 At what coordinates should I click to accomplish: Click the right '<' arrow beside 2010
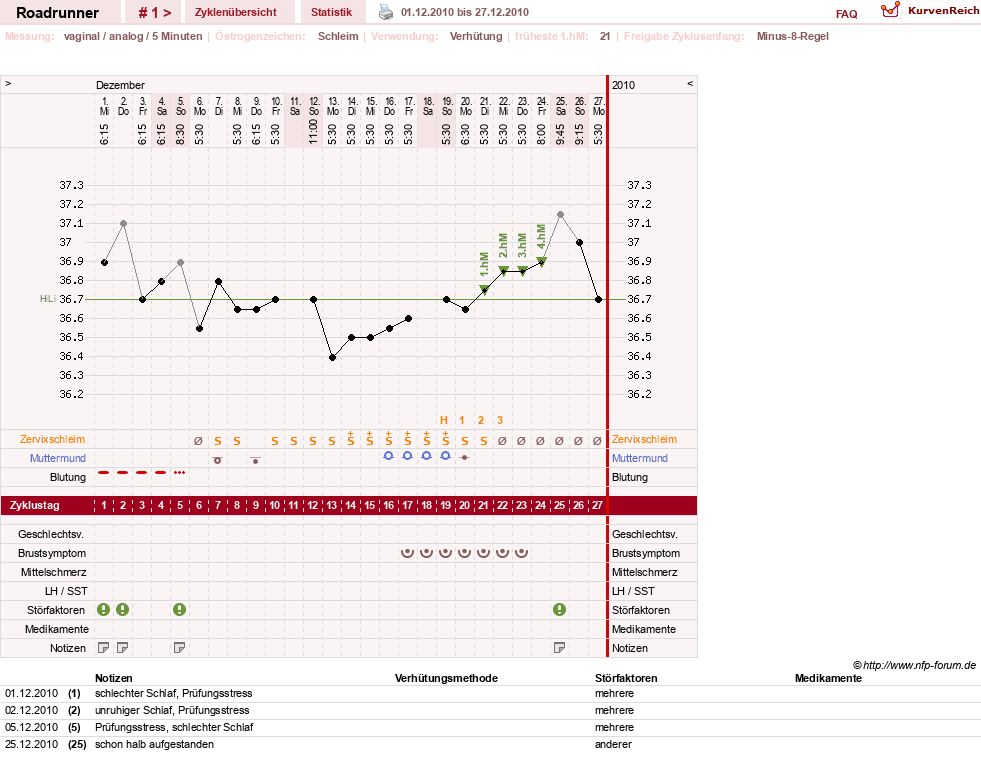(690, 83)
